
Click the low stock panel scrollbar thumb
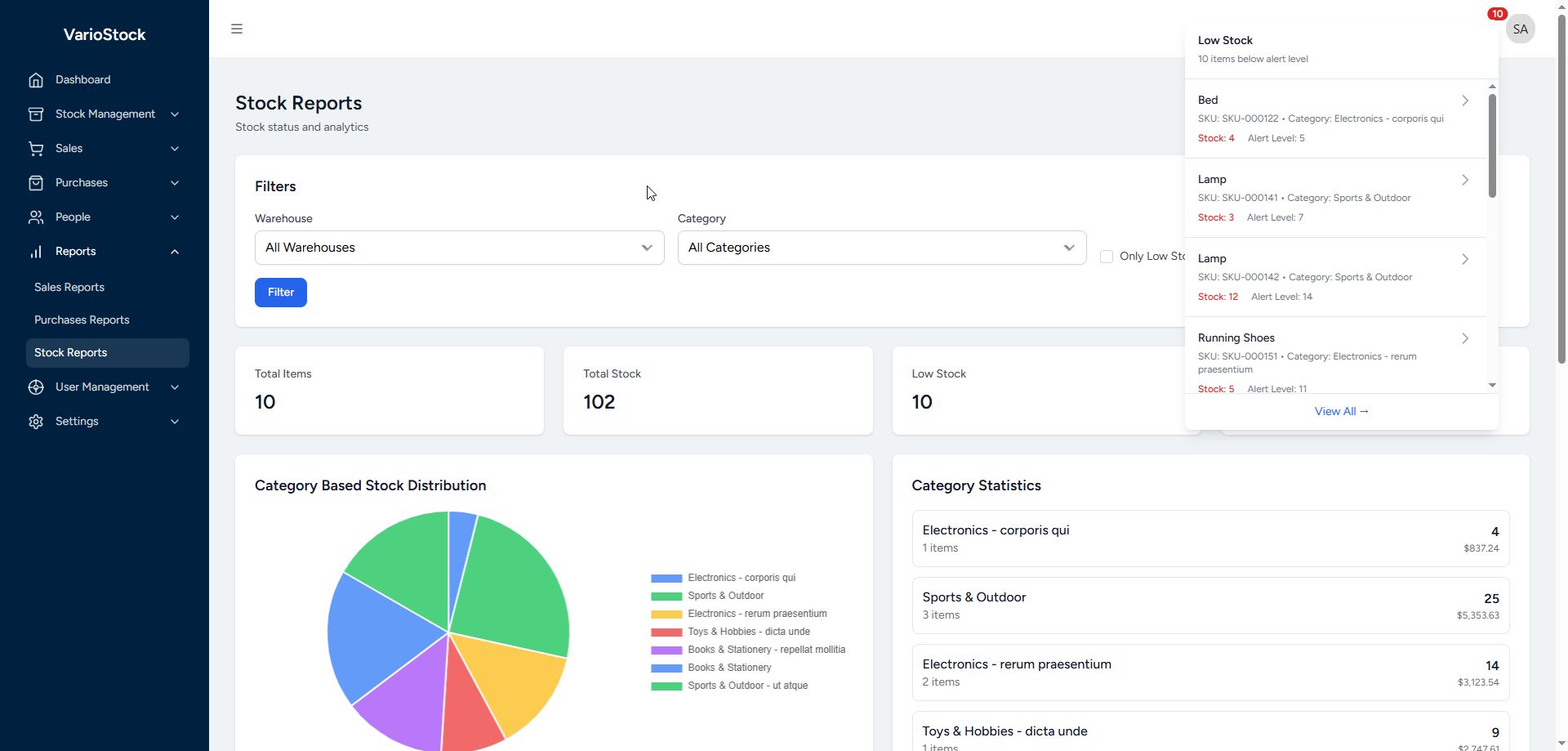pyautogui.click(x=1492, y=145)
